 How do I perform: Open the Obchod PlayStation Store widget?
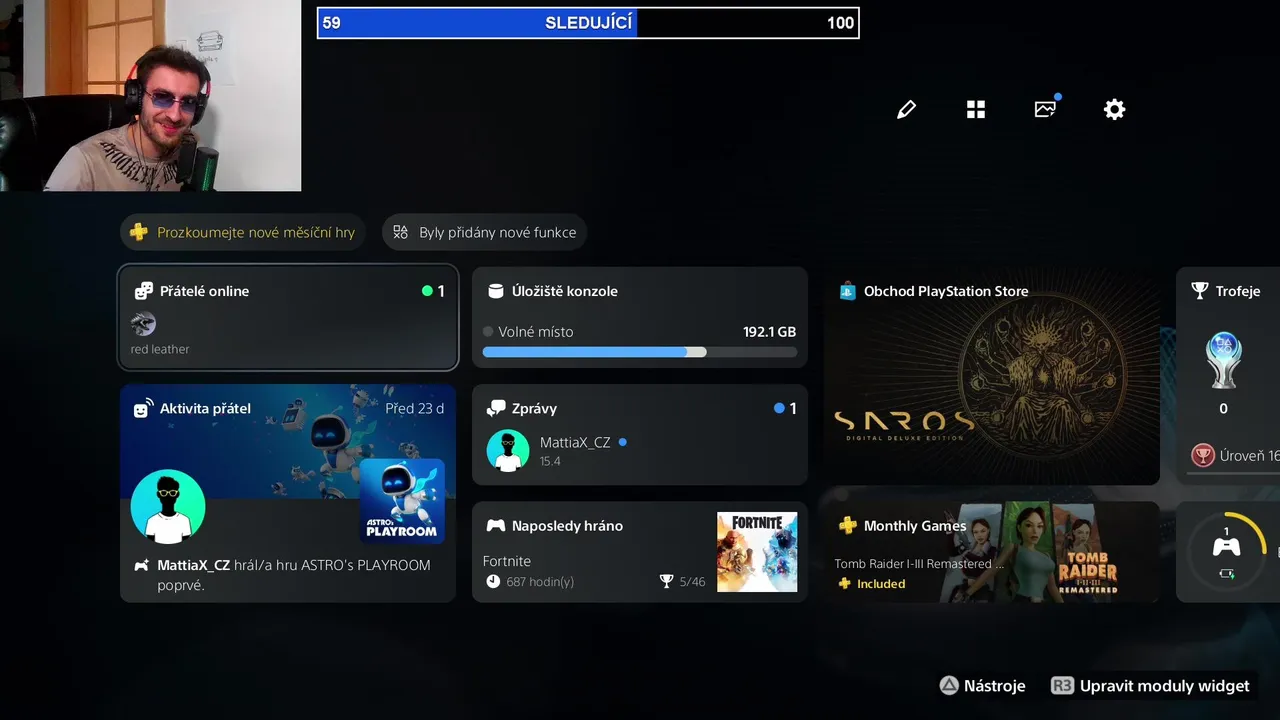coord(992,376)
